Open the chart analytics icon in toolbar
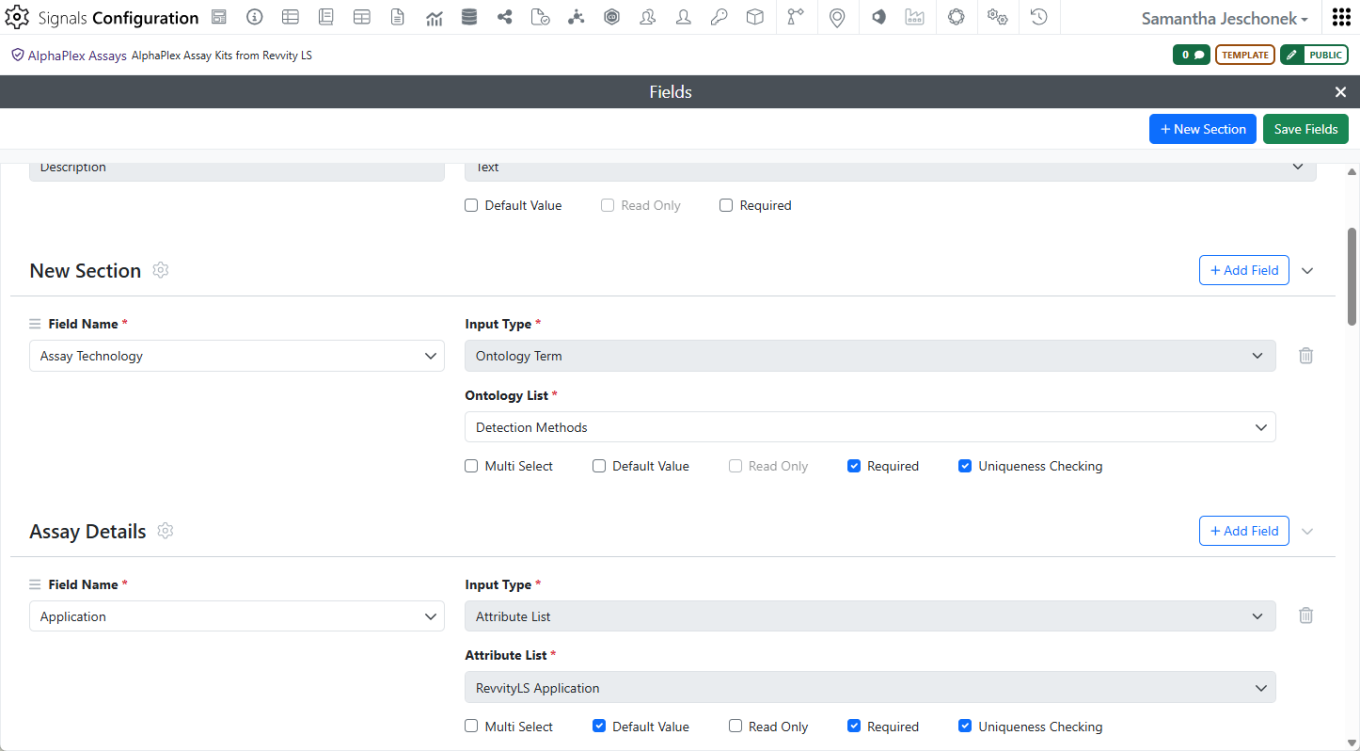1360x751 pixels. (x=434, y=17)
